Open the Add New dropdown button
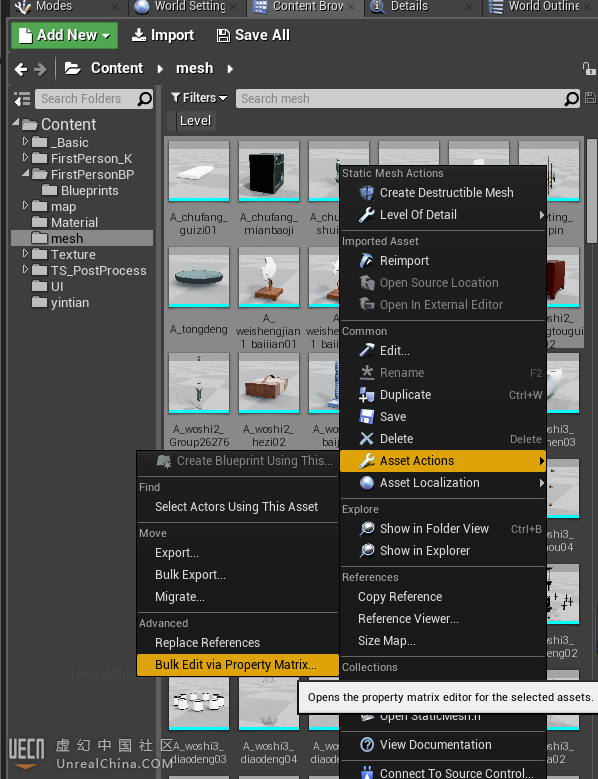Viewport: 598px width, 779px height. point(65,35)
